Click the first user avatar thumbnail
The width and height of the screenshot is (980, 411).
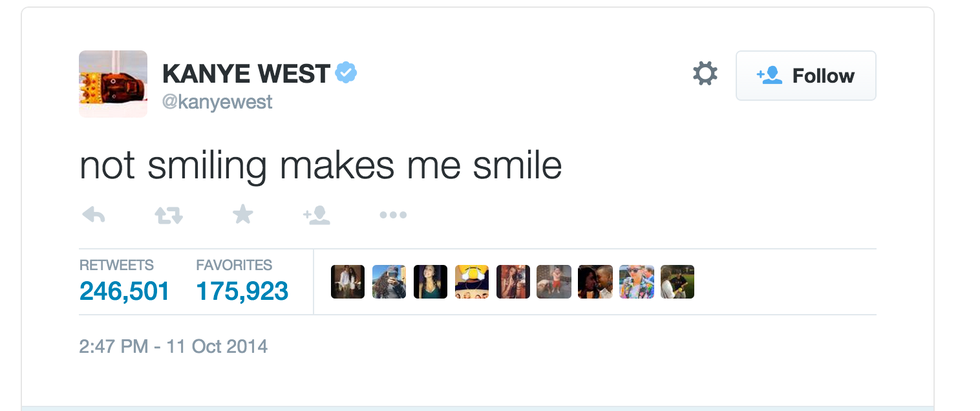click(x=348, y=282)
